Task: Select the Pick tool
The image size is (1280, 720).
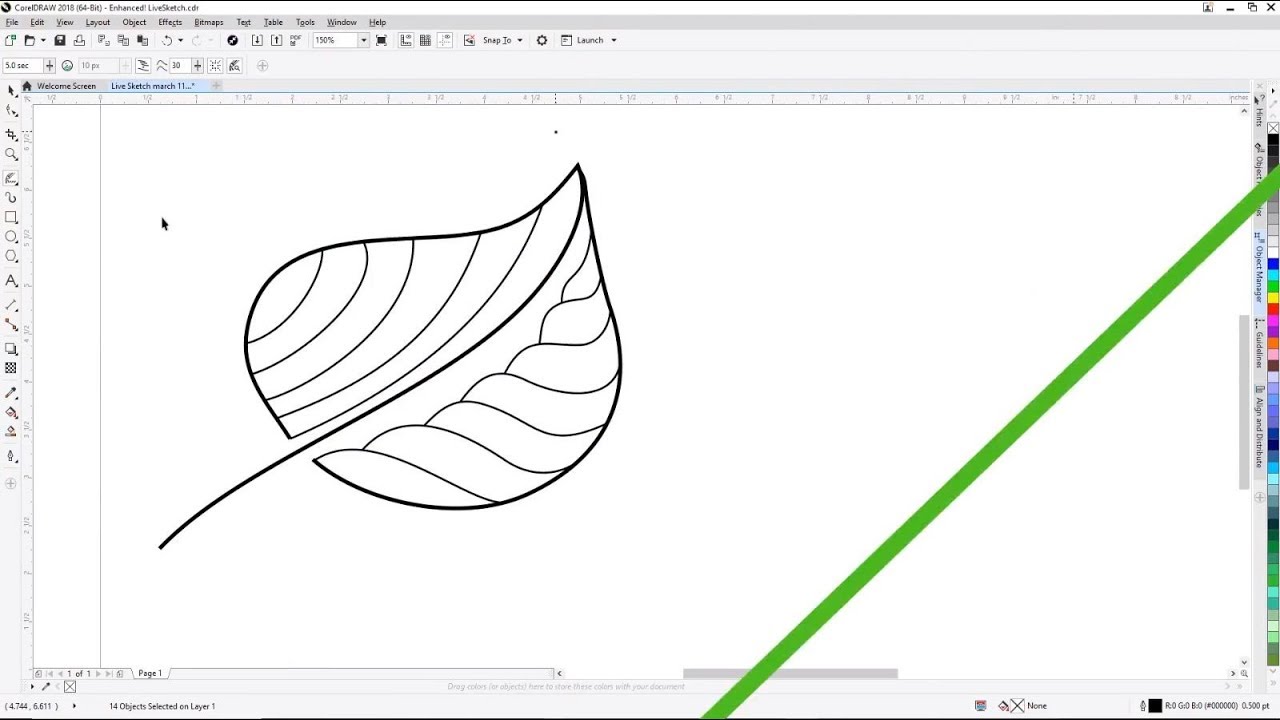Action: click(x=11, y=90)
